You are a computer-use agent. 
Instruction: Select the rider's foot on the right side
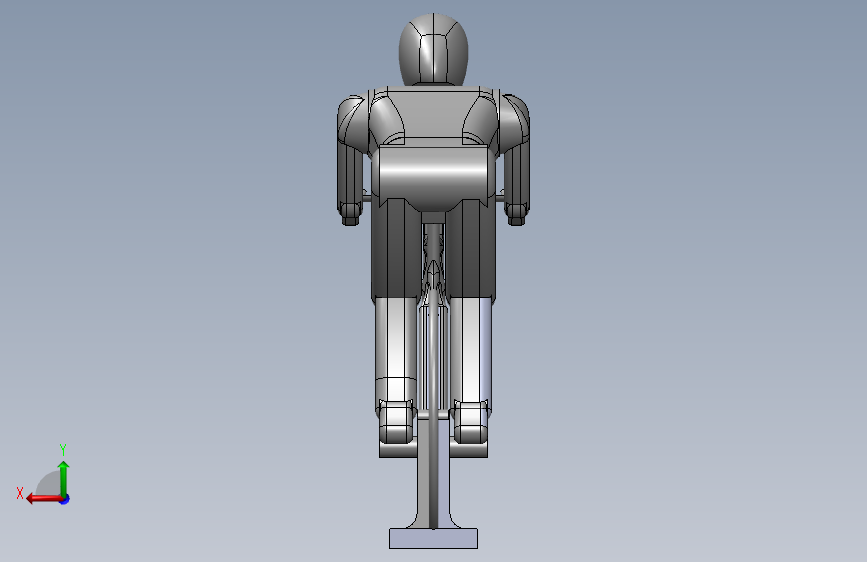coord(471,422)
